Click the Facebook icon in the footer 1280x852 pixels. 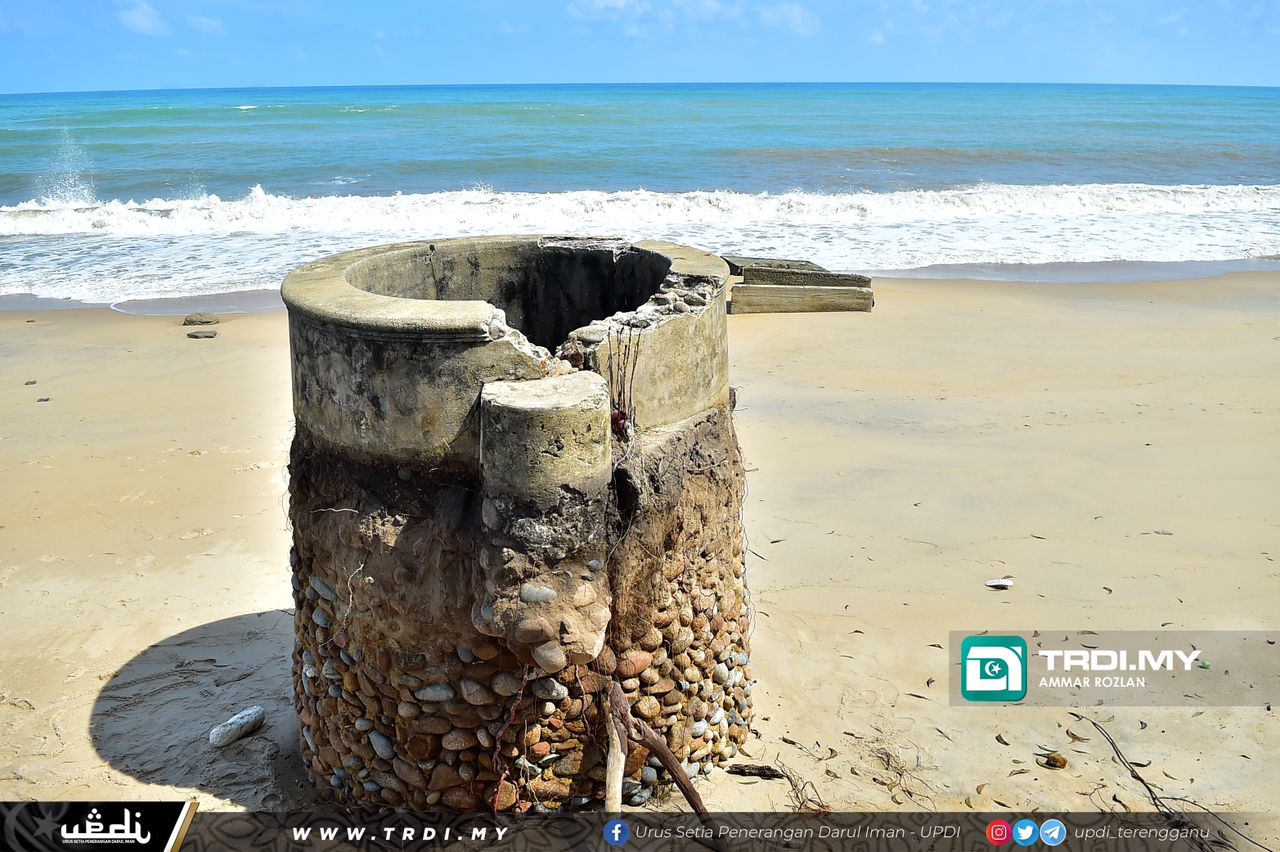tap(616, 832)
